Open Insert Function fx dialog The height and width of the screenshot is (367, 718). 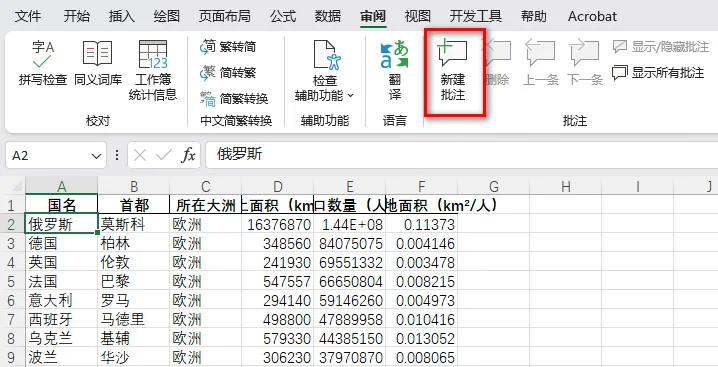coord(188,156)
